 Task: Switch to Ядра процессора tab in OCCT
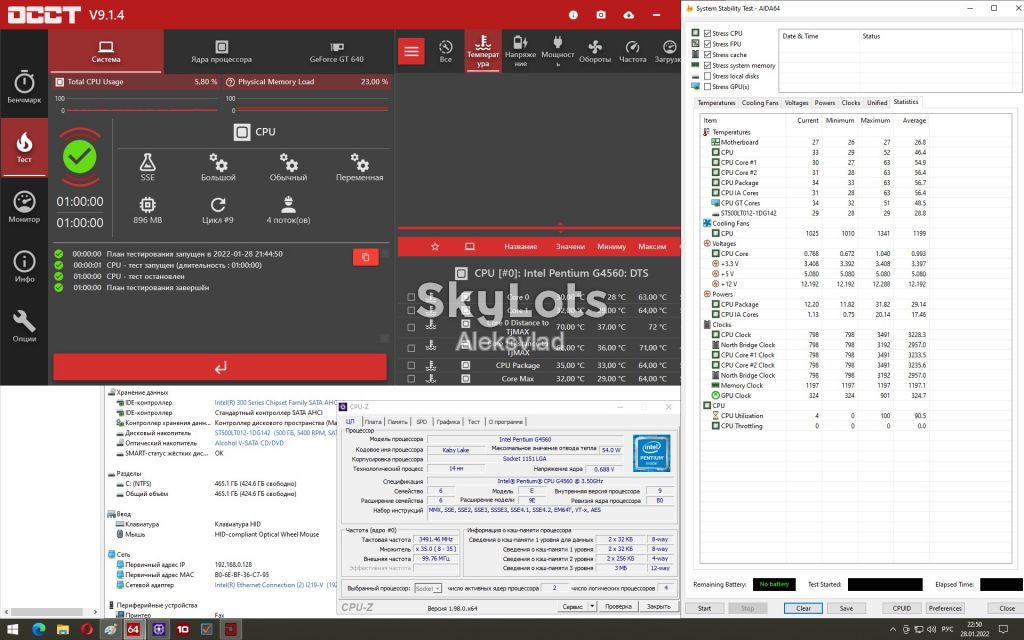coord(221,52)
